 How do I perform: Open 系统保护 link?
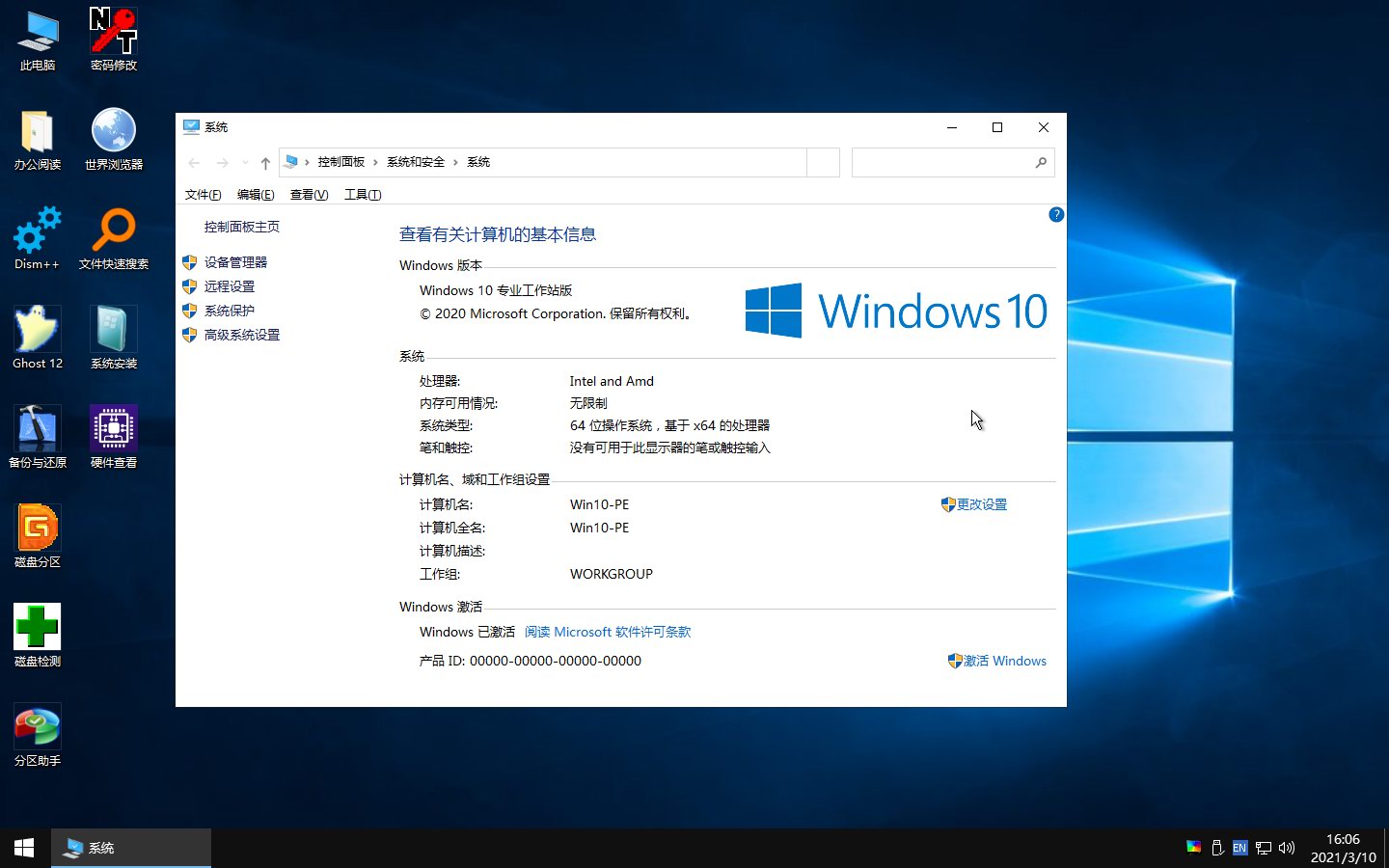230,311
